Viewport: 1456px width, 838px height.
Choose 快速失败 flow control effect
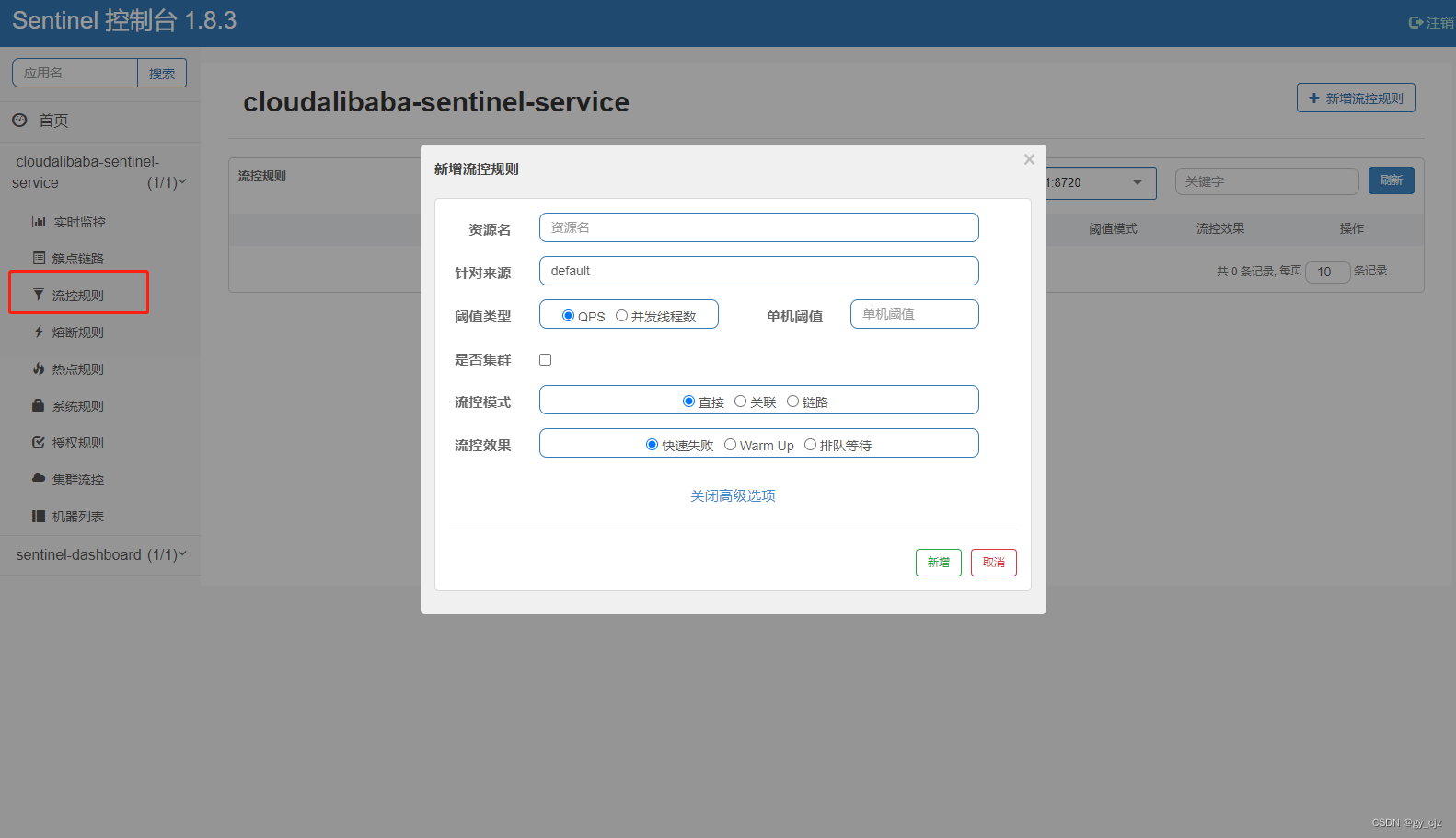pyautogui.click(x=652, y=444)
